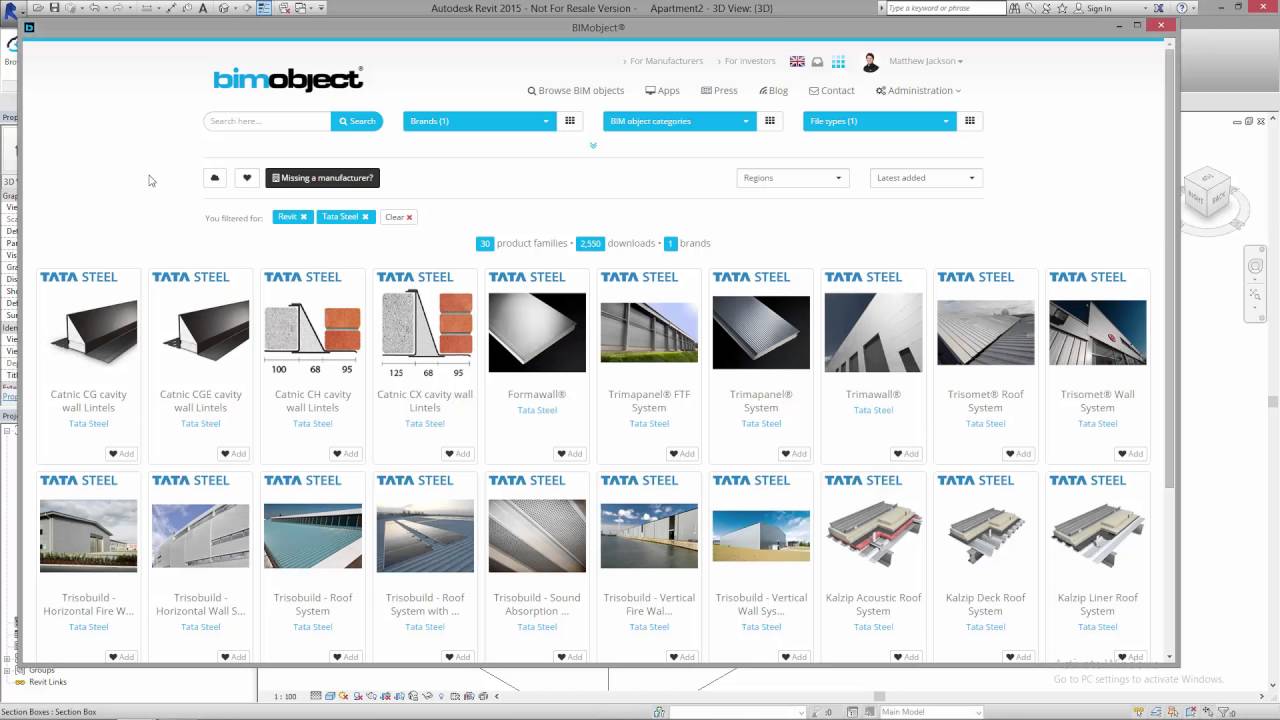Click the Search button

coord(357,121)
